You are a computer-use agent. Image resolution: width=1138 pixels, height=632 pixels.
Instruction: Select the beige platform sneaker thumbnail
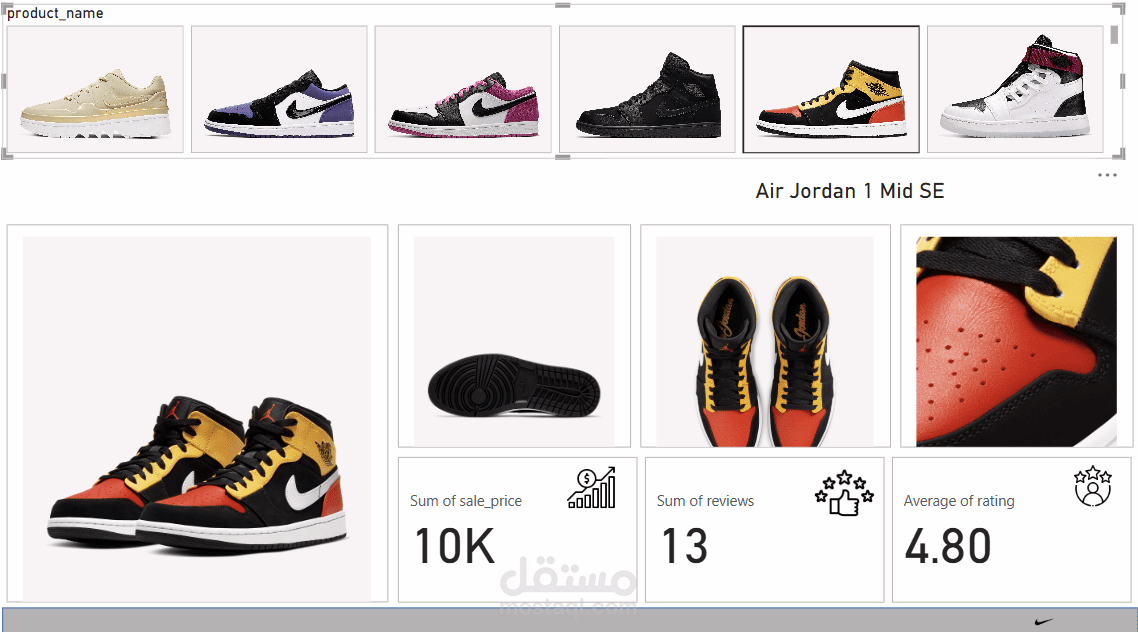click(x=95, y=89)
